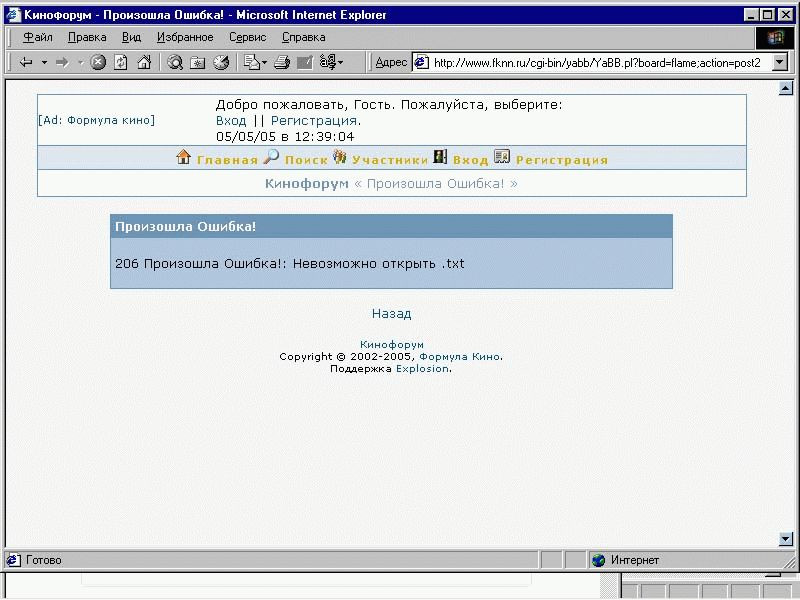Viewport: 800px width, 600px height.
Task: Click the Главная navigation link
Action: (x=227, y=160)
